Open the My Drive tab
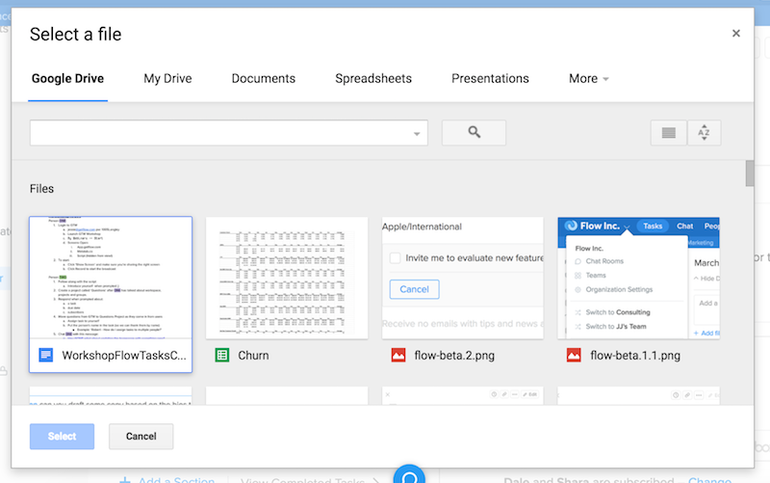The width and height of the screenshot is (770, 483). point(167,79)
